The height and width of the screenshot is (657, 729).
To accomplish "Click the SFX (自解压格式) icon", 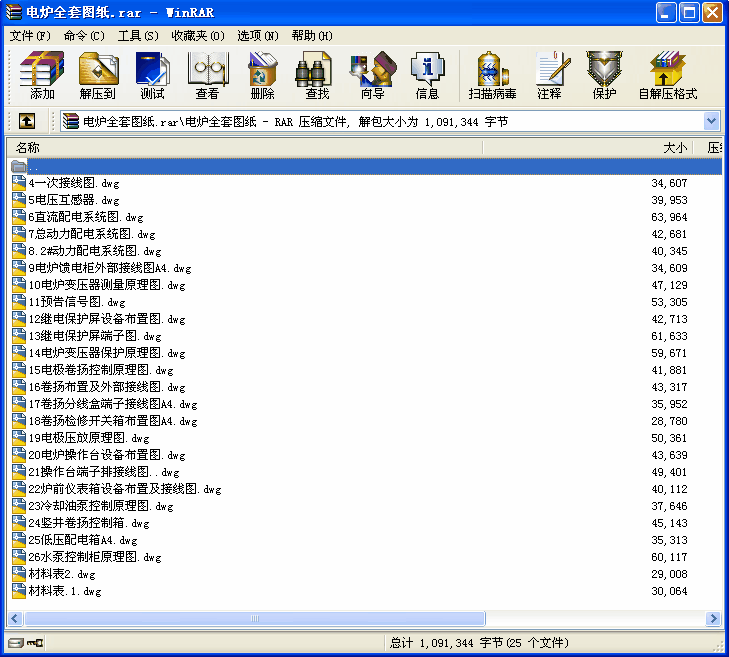I will click(668, 75).
